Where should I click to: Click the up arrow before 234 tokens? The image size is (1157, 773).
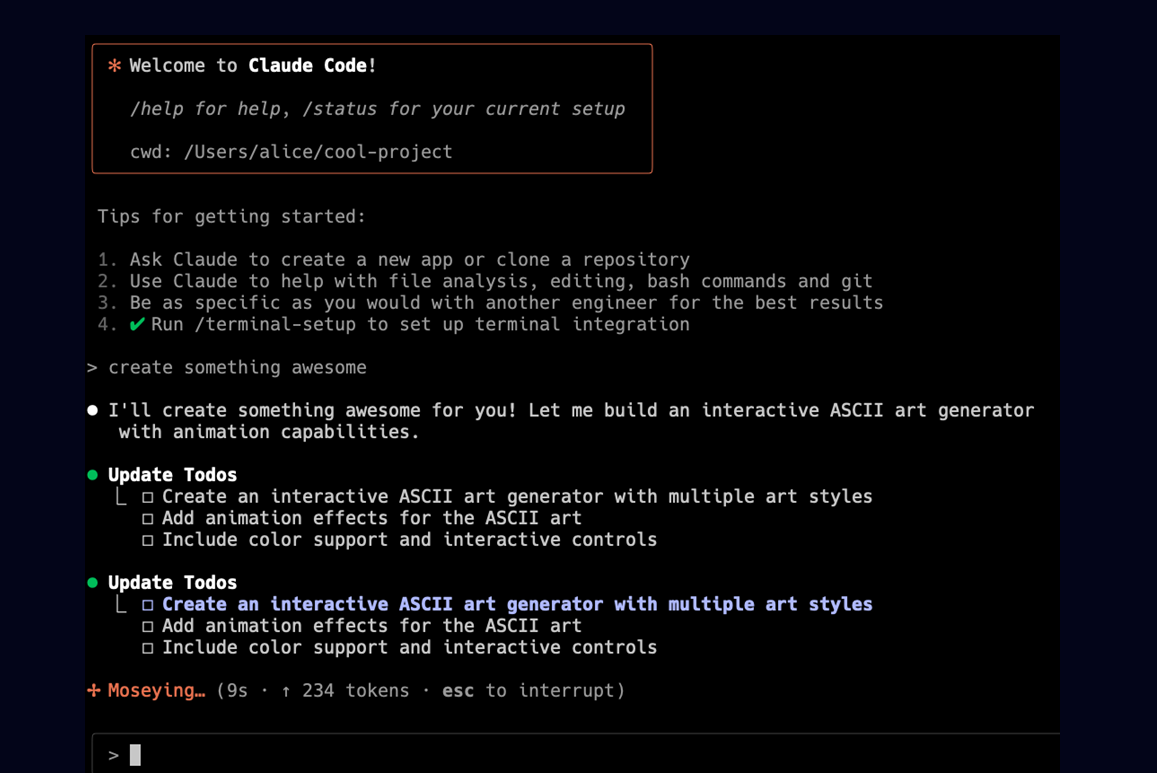click(x=286, y=691)
